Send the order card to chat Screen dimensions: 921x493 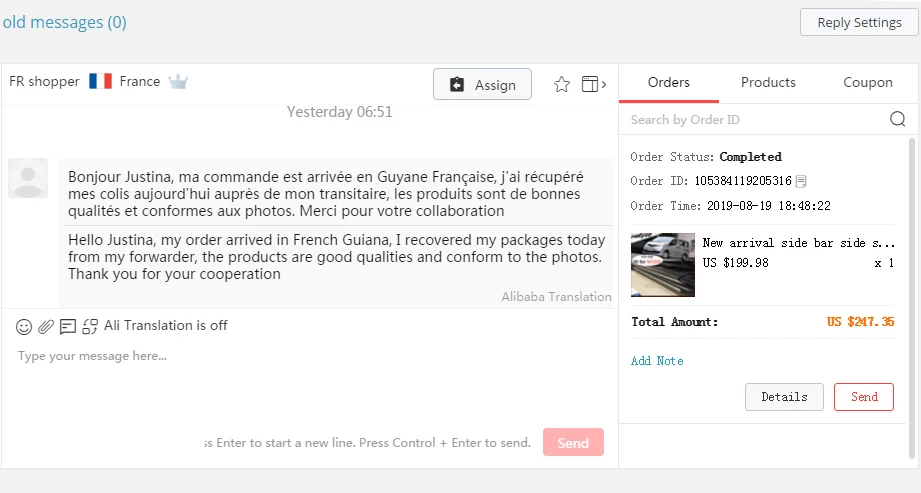pos(864,397)
